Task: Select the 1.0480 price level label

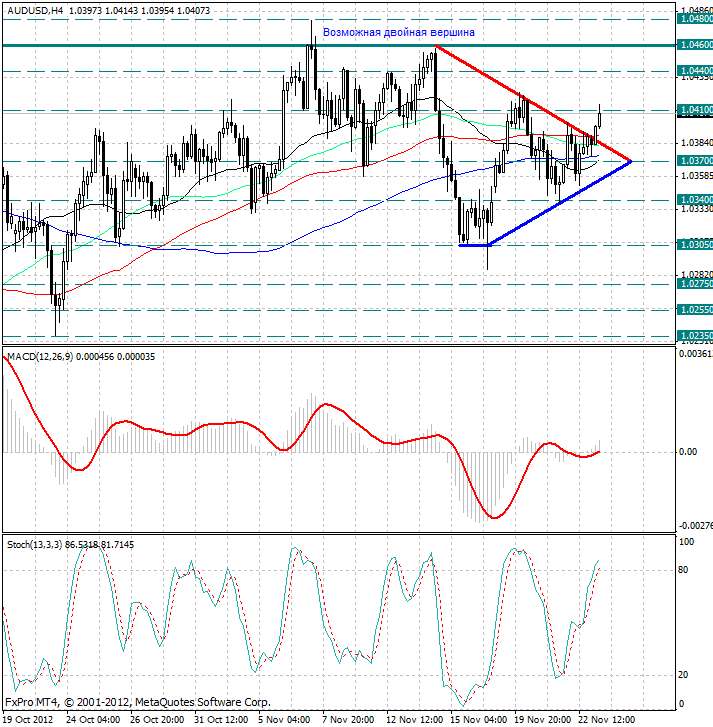Action: (695, 19)
